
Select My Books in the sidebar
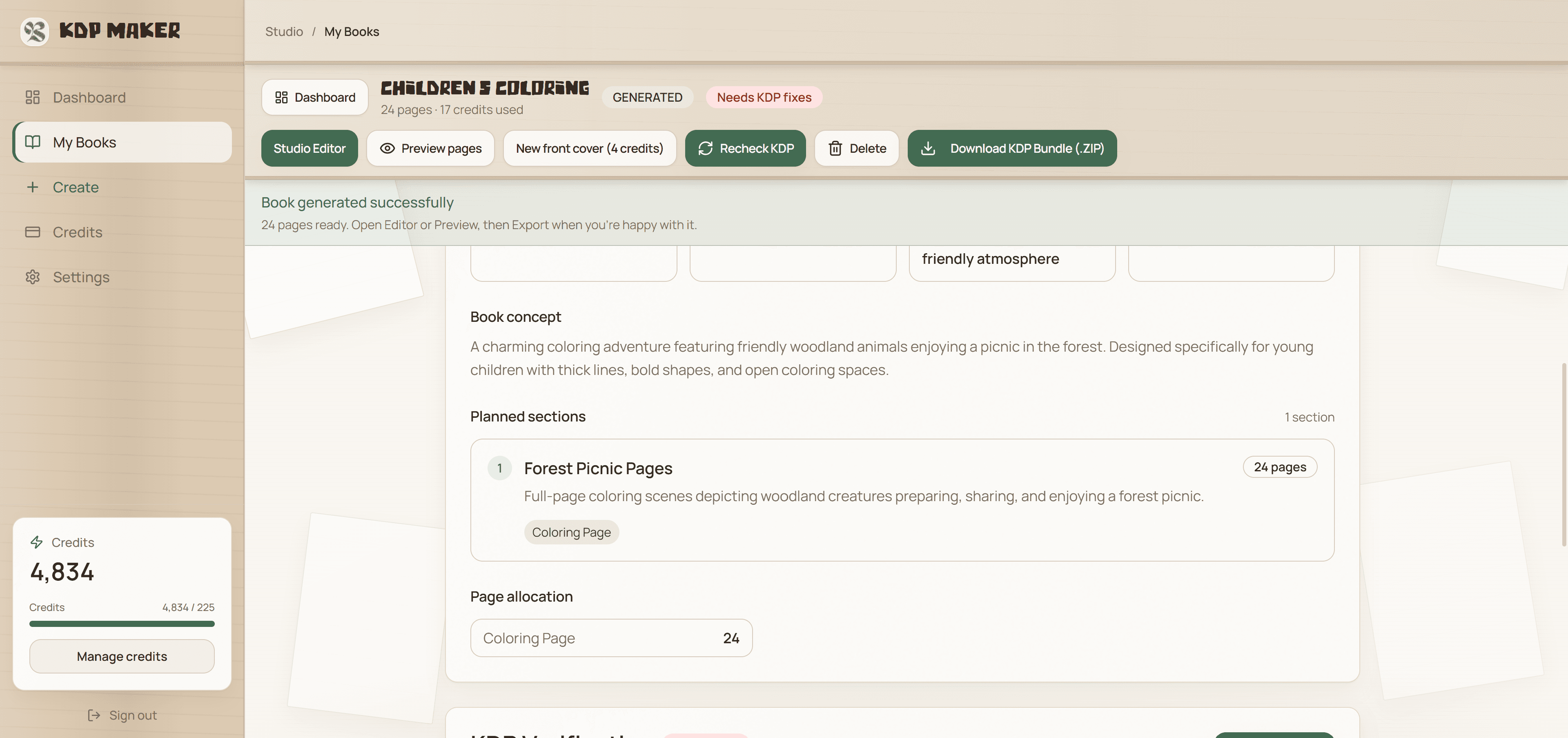tap(122, 142)
